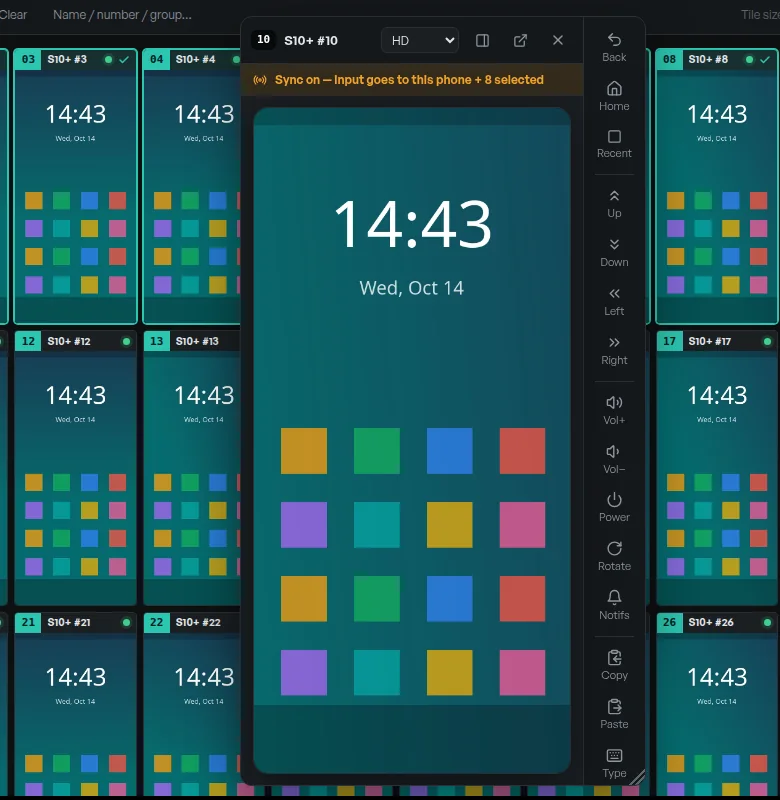
Task: Click the Sync on broadcast icon
Action: pos(260,80)
